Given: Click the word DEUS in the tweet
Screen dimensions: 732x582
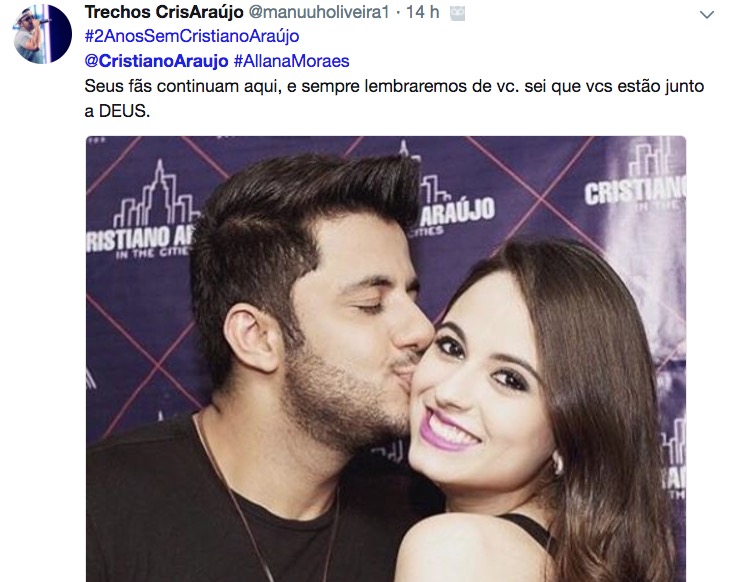Looking at the screenshot, I should [x=124, y=111].
